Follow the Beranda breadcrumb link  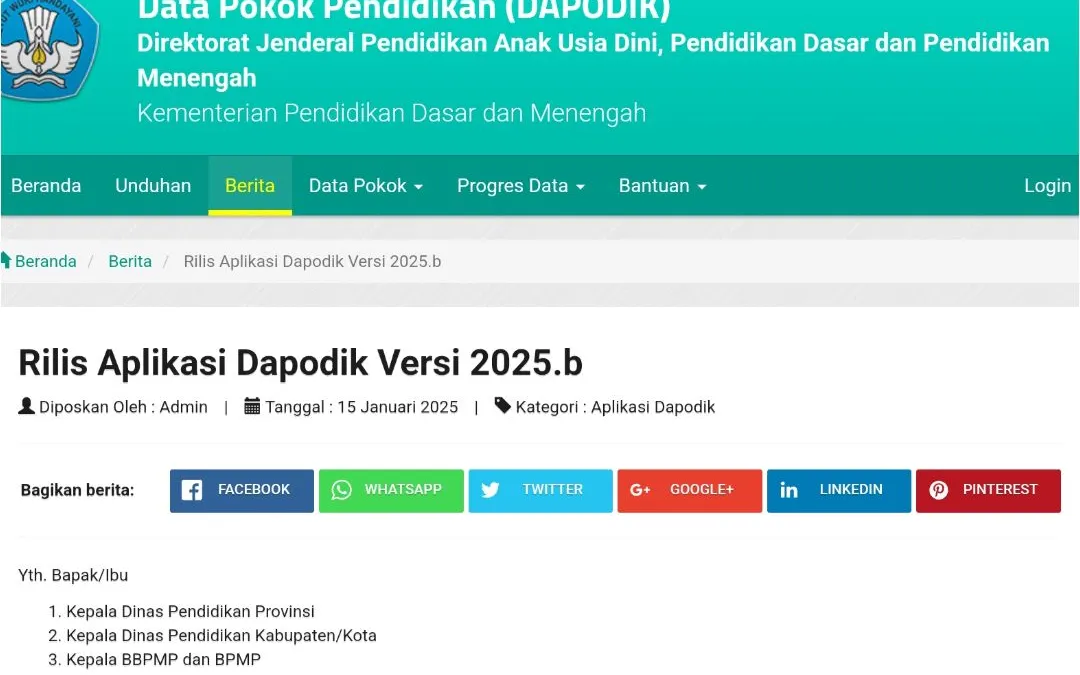click(x=45, y=261)
